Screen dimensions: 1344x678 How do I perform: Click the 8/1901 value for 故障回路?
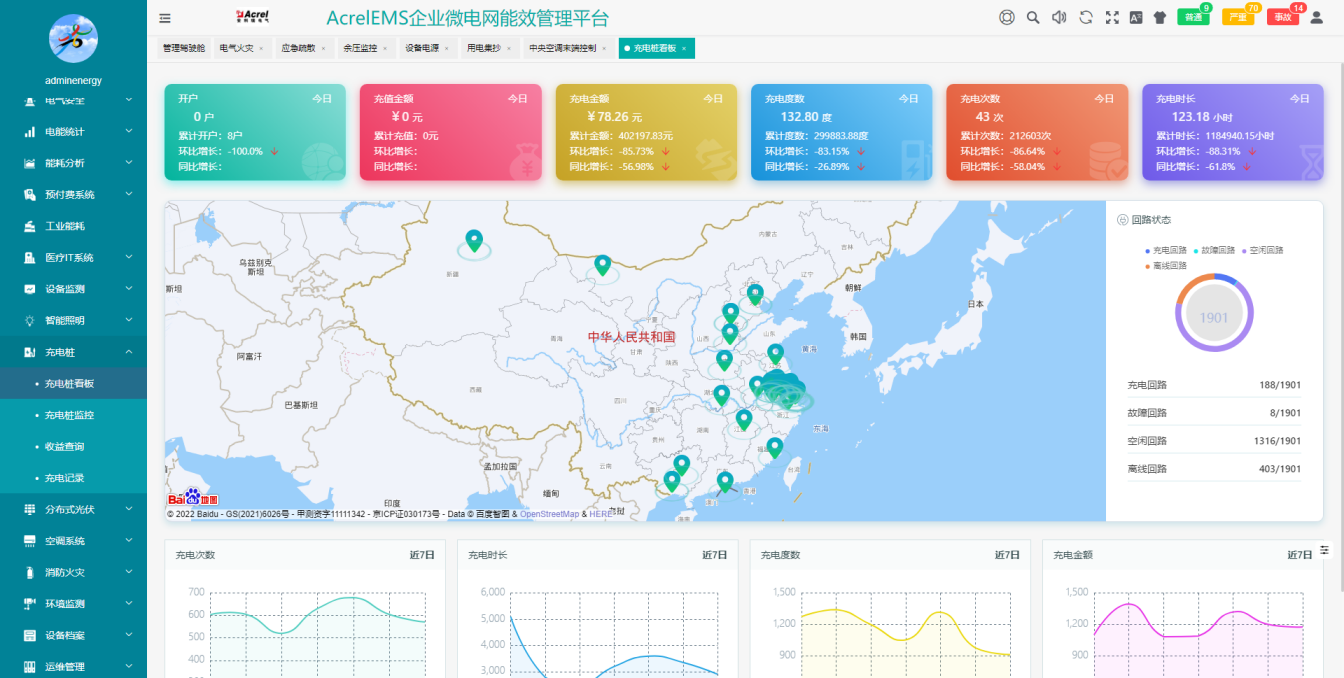click(1286, 413)
